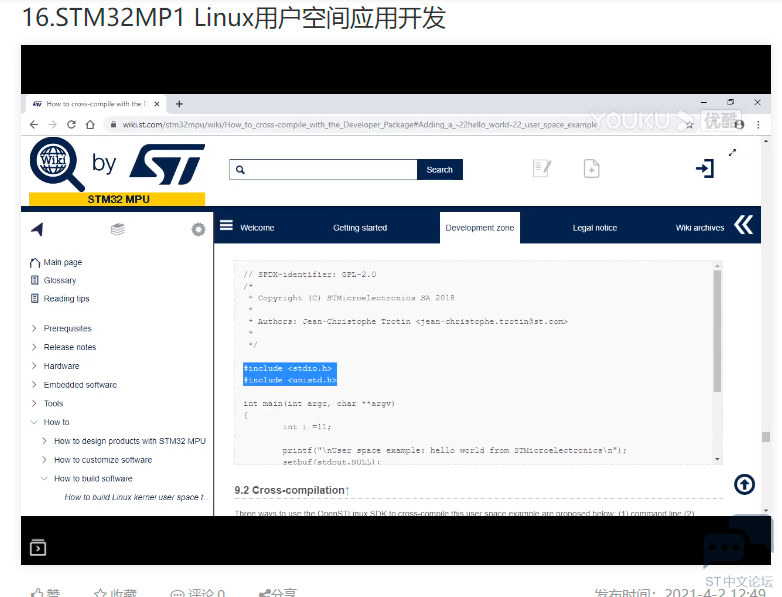Open the Wiki archives tab
Viewport: 782px width, 597px height.
(700, 228)
